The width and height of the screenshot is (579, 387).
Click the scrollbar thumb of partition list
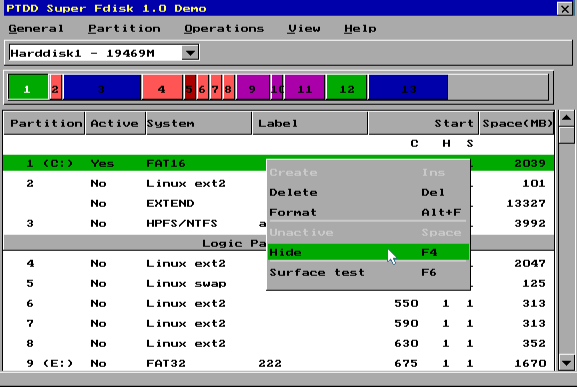coord(566,135)
